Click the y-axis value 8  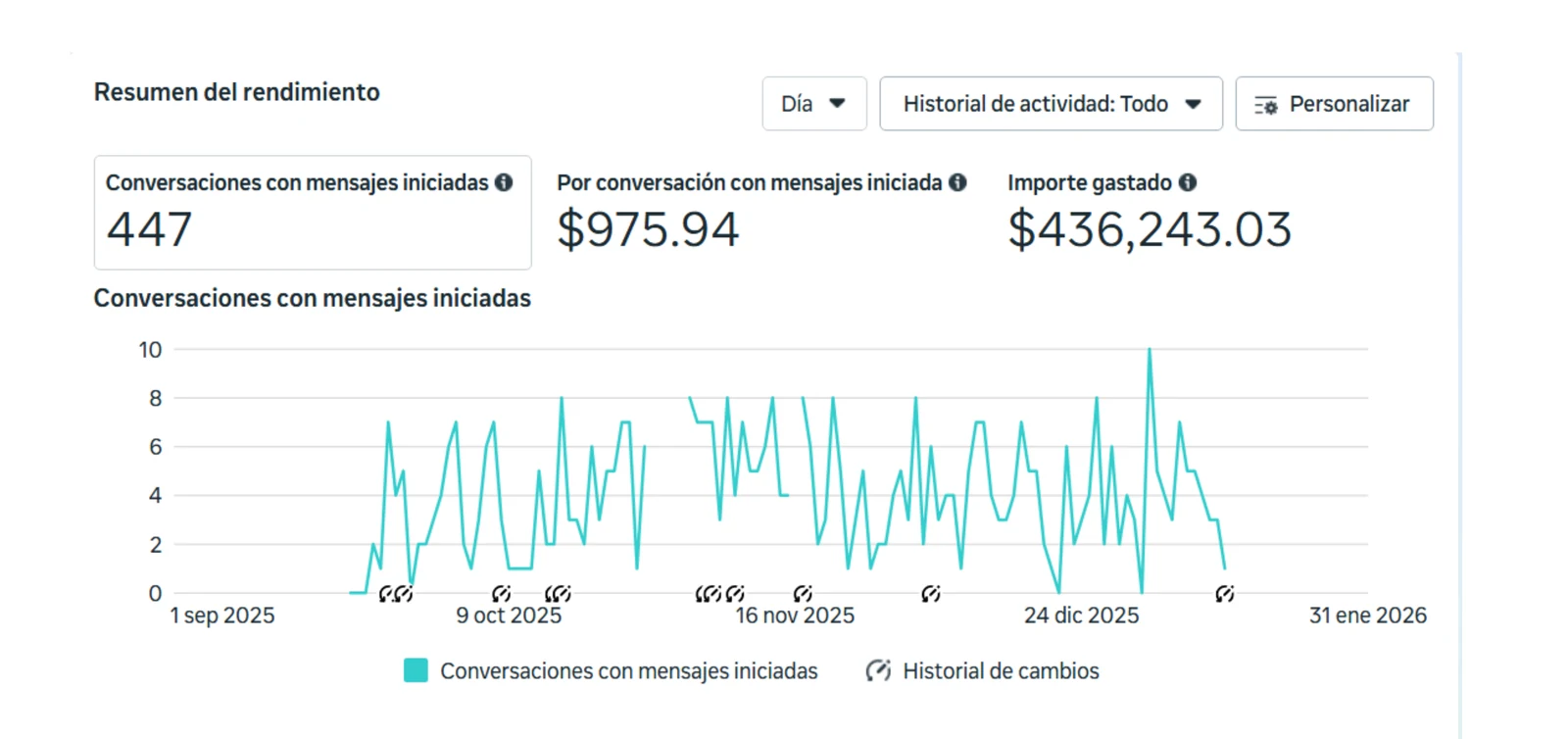(156, 399)
